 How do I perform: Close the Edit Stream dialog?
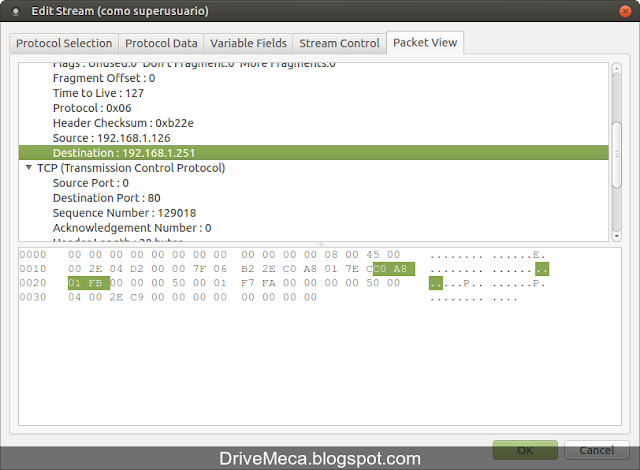click(x=625, y=11)
